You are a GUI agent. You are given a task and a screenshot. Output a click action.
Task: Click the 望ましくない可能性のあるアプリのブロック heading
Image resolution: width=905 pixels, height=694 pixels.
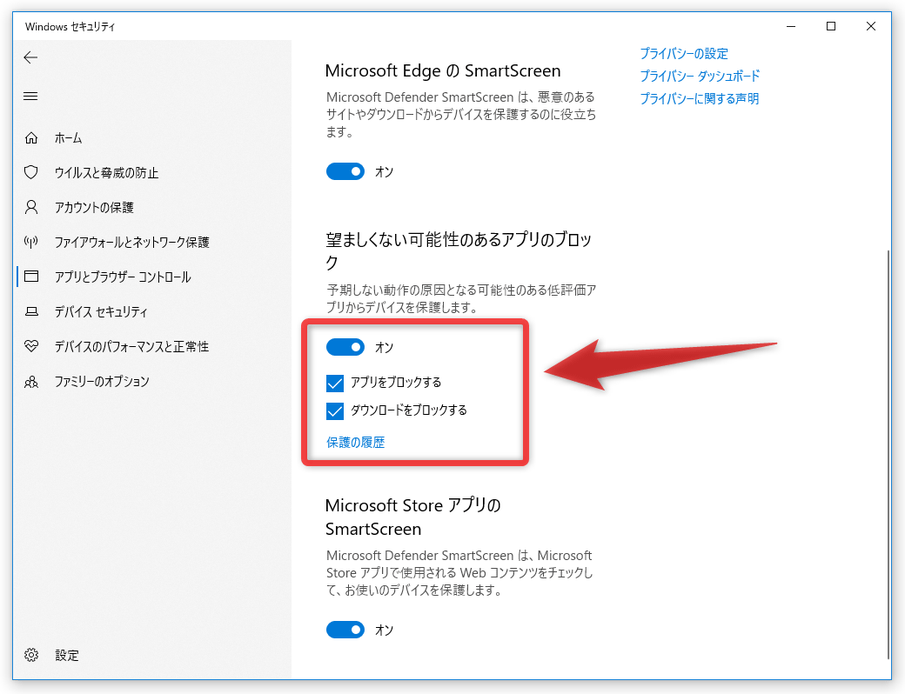click(x=458, y=251)
